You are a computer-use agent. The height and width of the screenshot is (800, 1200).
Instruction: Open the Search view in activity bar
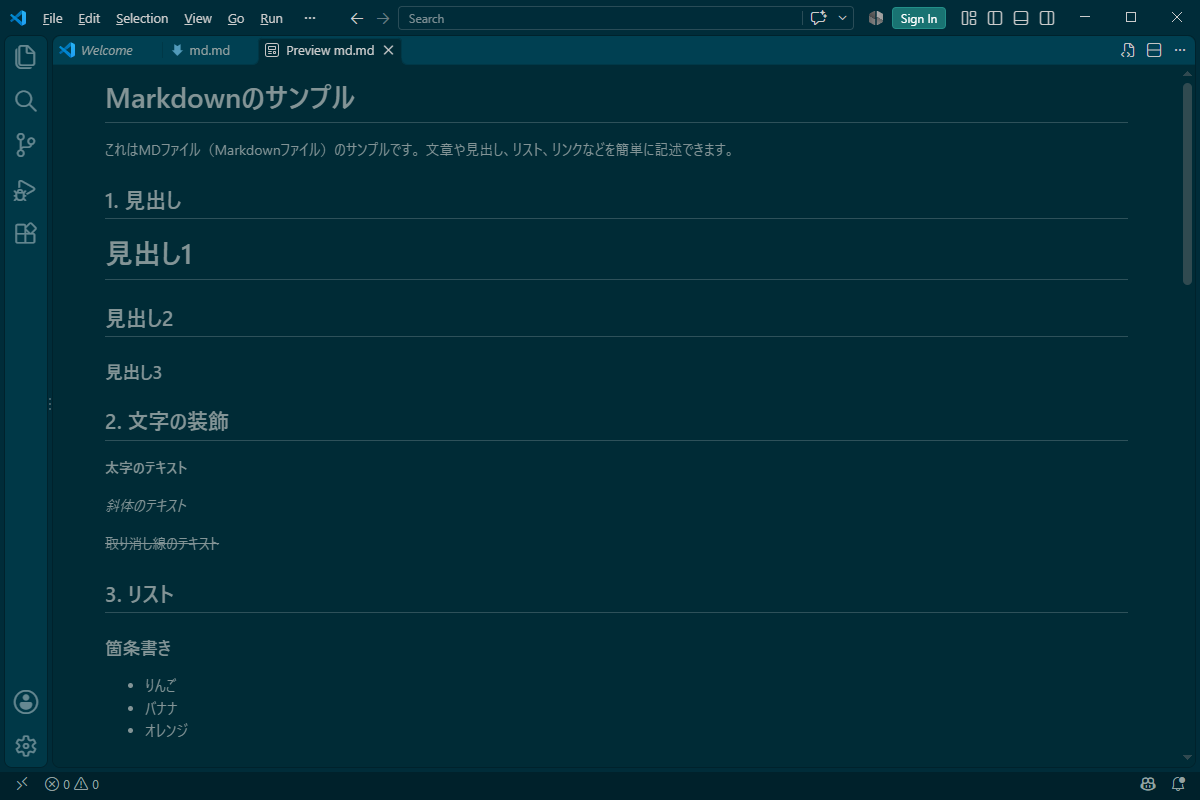click(x=26, y=101)
